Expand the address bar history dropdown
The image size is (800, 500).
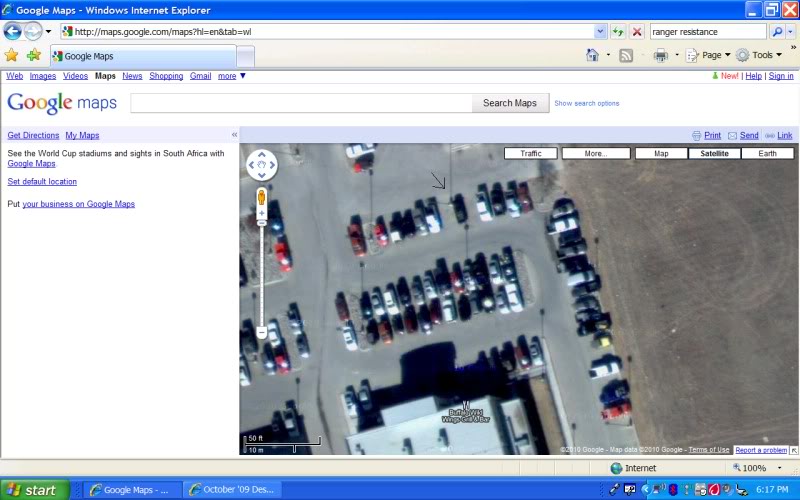coord(600,32)
